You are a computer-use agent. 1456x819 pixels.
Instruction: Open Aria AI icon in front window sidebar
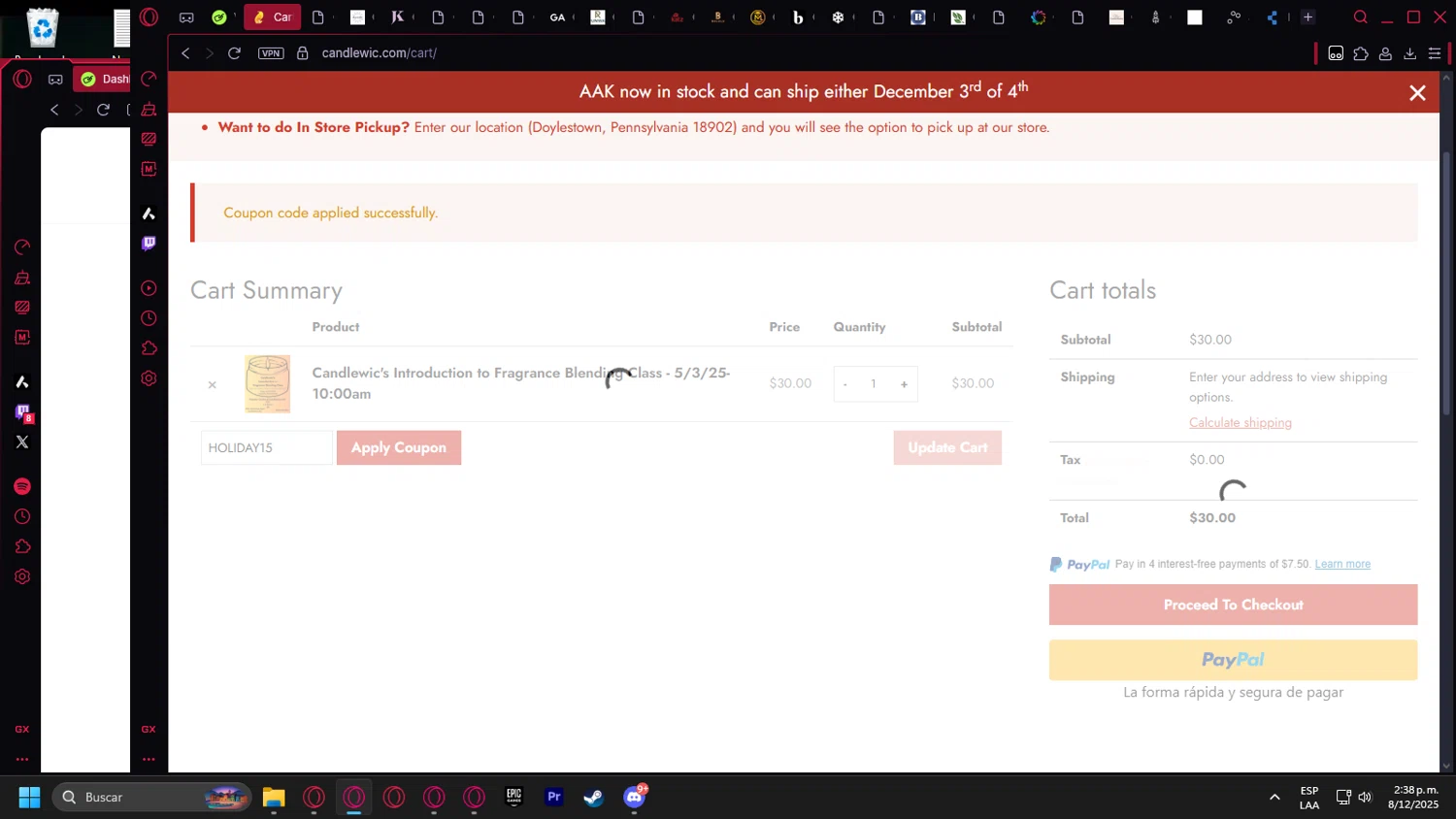[x=149, y=213]
